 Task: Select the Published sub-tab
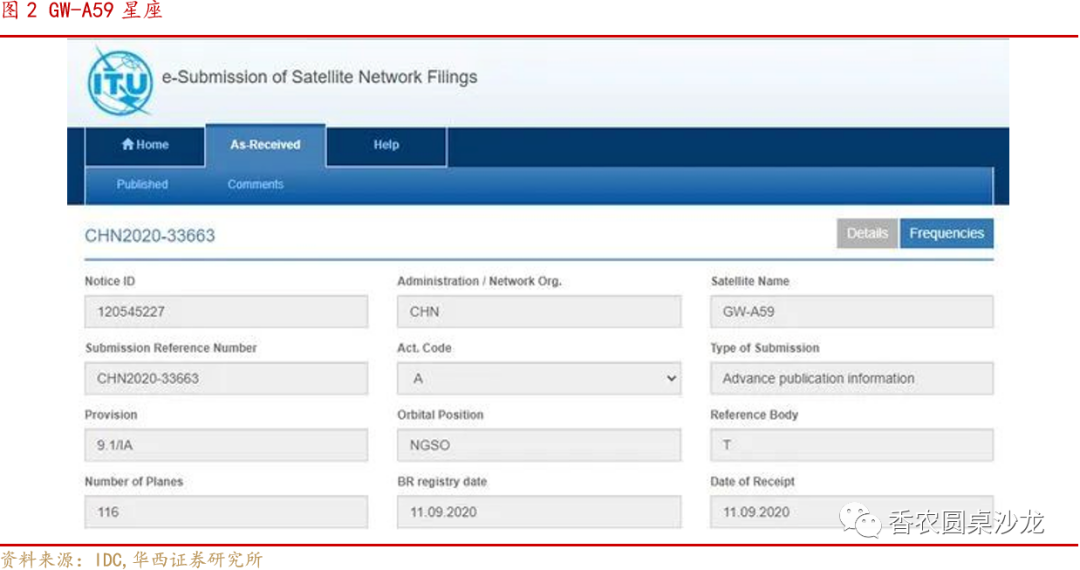142,185
